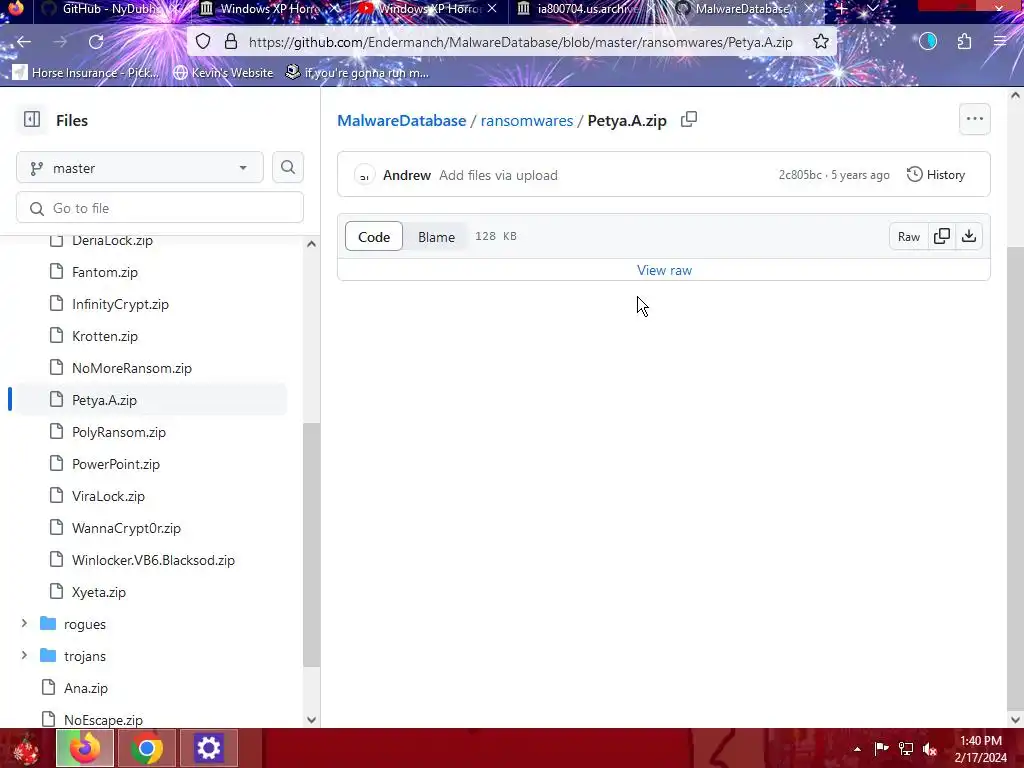Viewport: 1024px width, 768px height.
Task: Click the taskbar clock showing 1:40 PM
Action: click(980, 748)
